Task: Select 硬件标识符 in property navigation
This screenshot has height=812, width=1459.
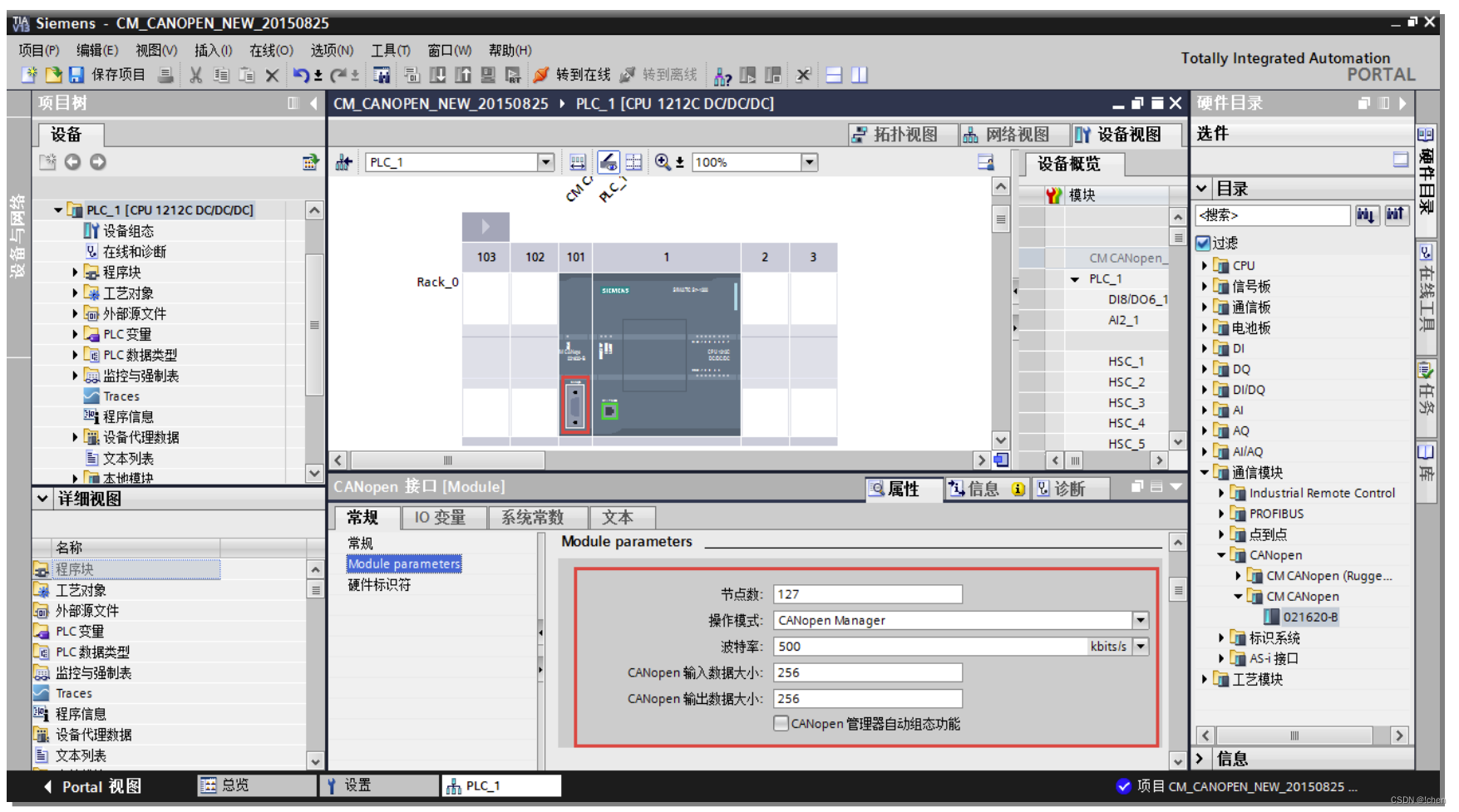Action: pyautogui.click(x=379, y=585)
